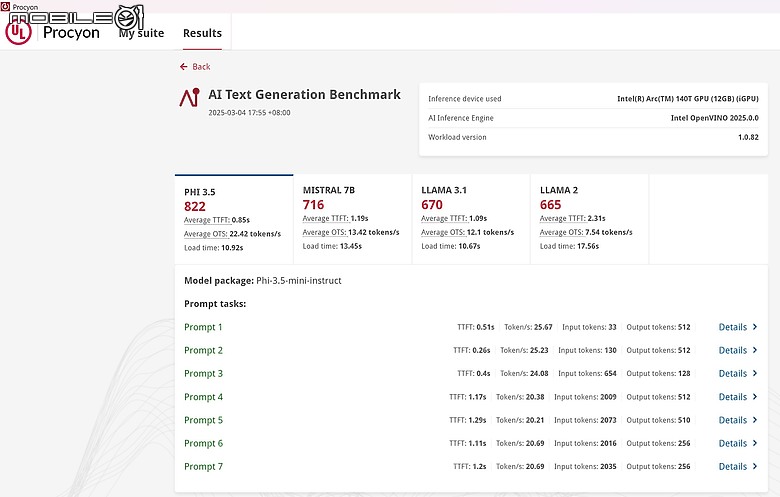This screenshot has width=780, height=497.
Task: Click the Prompt 1 label
Action: (x=203, y=327)
